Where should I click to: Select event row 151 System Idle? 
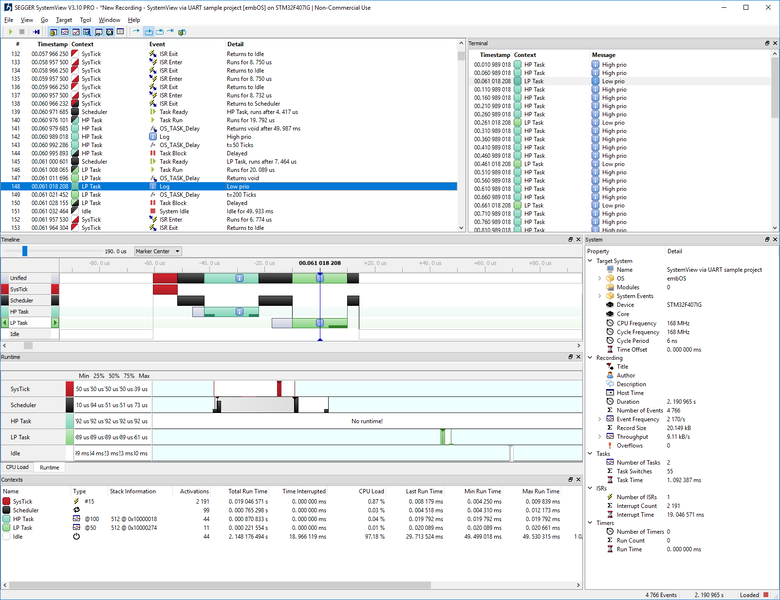click(229, 211)
